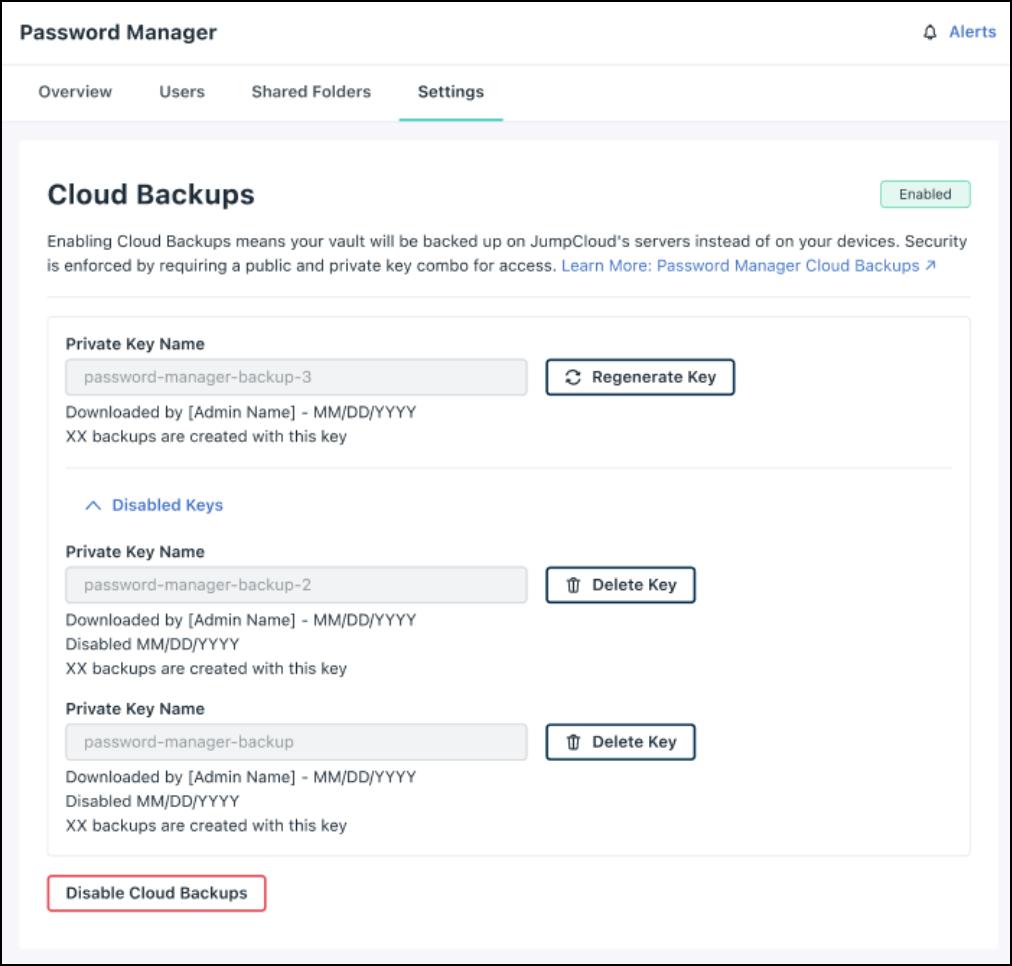This screenshot has height=966, width=1012.
Task: Click trash icon for password-manager-backup-2 key
Action: (573, 585)
